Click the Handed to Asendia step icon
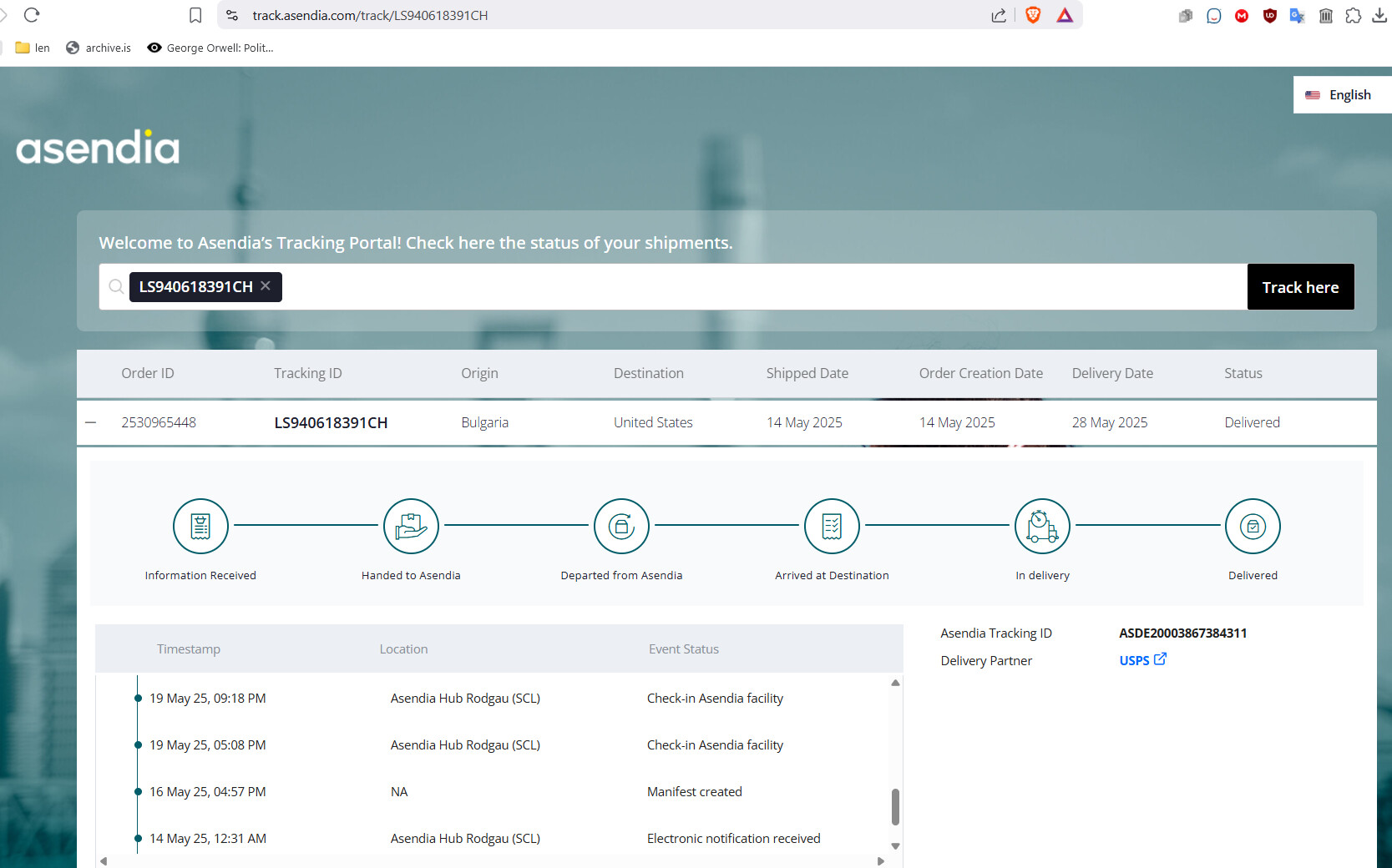Screen dimensions: 1392x868 coord(411,526)
